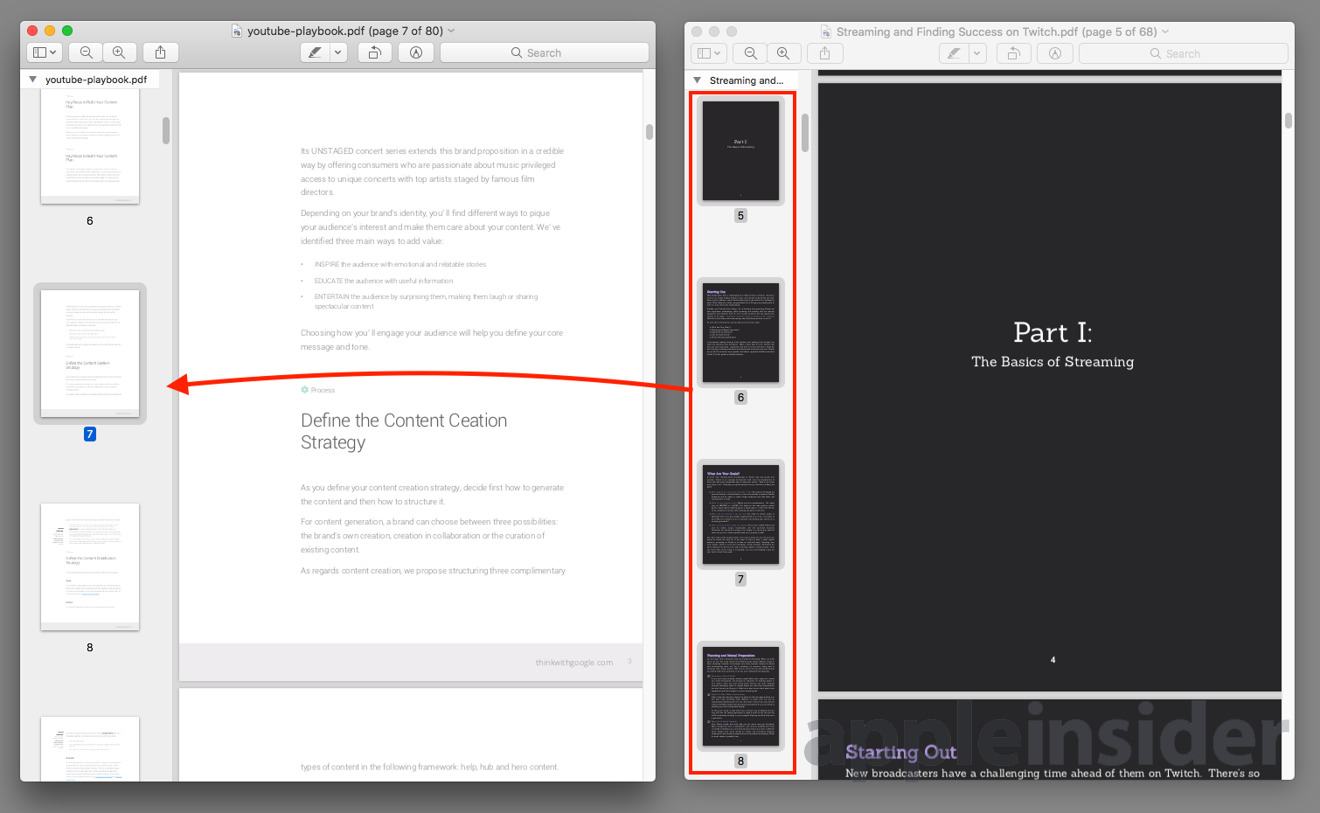Viewport: 1320px width, 813px height.
Task: Zoom out on youtube-playbook.pdf
Action: coord(86,52)
